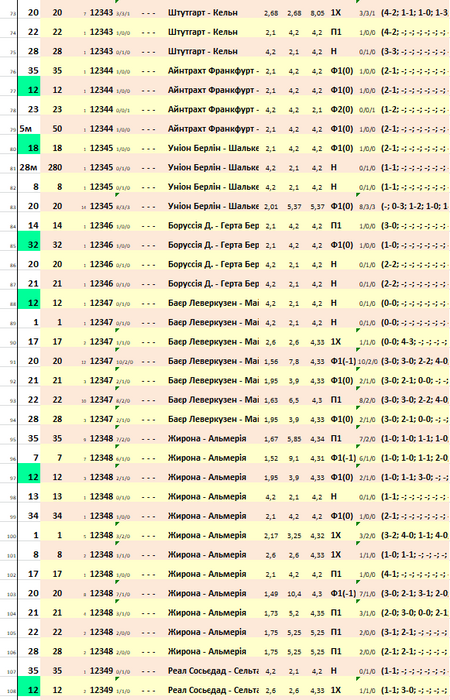Click the 'Ф2(0)' bet type cell
Screen dimensions: 450x700
click(342, 109)
